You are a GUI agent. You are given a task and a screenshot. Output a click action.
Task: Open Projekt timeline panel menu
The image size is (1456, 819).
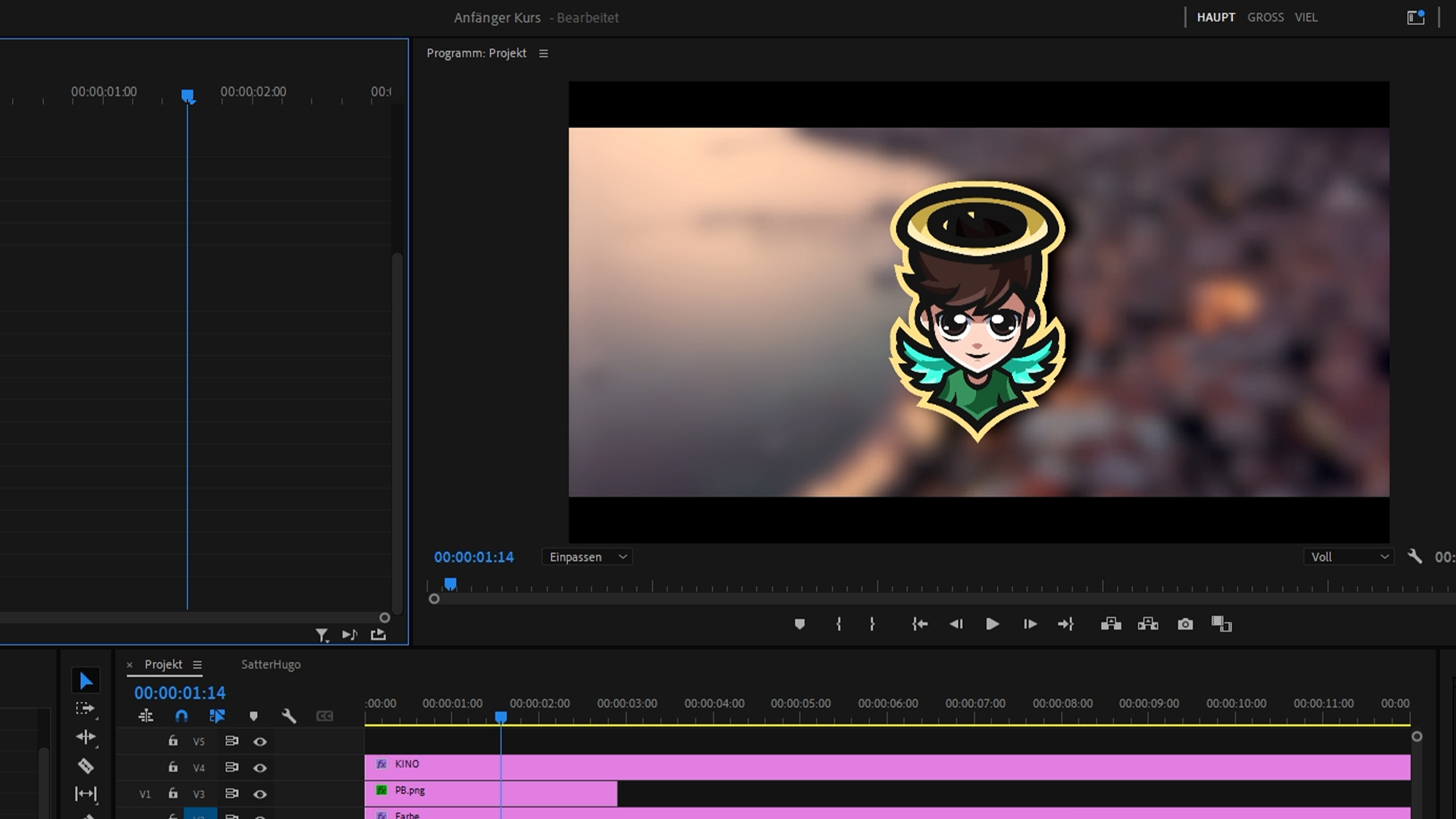click(x=197, y=665)
